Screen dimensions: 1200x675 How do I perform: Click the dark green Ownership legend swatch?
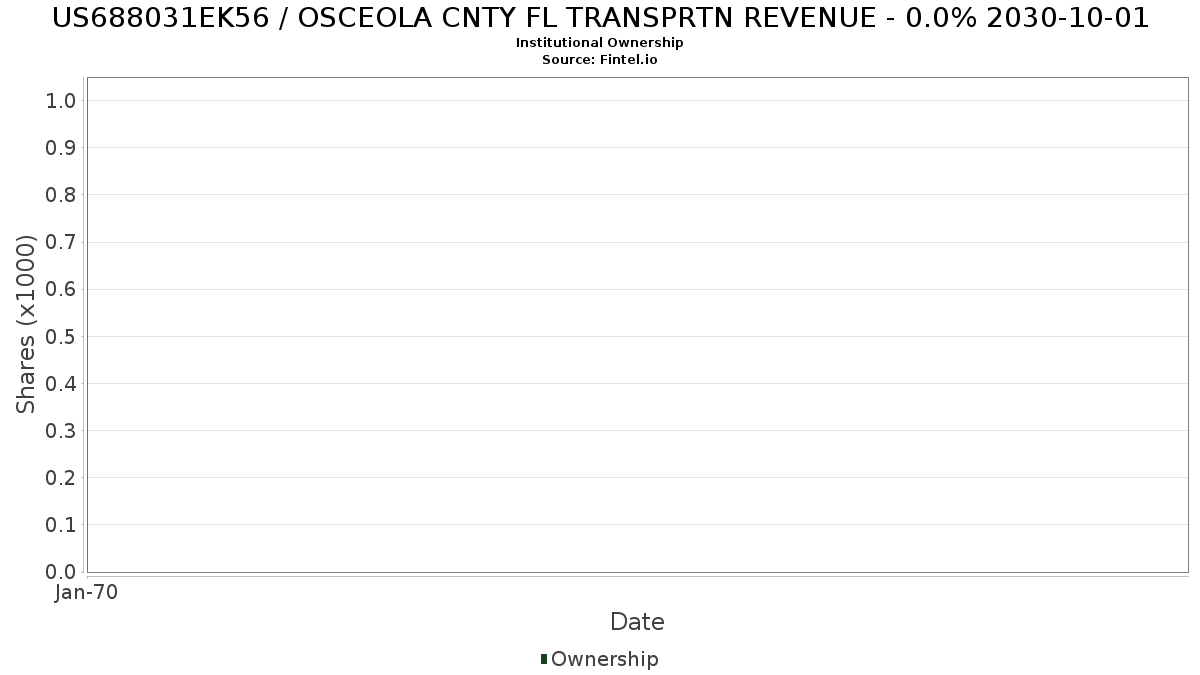click(544, 658)
